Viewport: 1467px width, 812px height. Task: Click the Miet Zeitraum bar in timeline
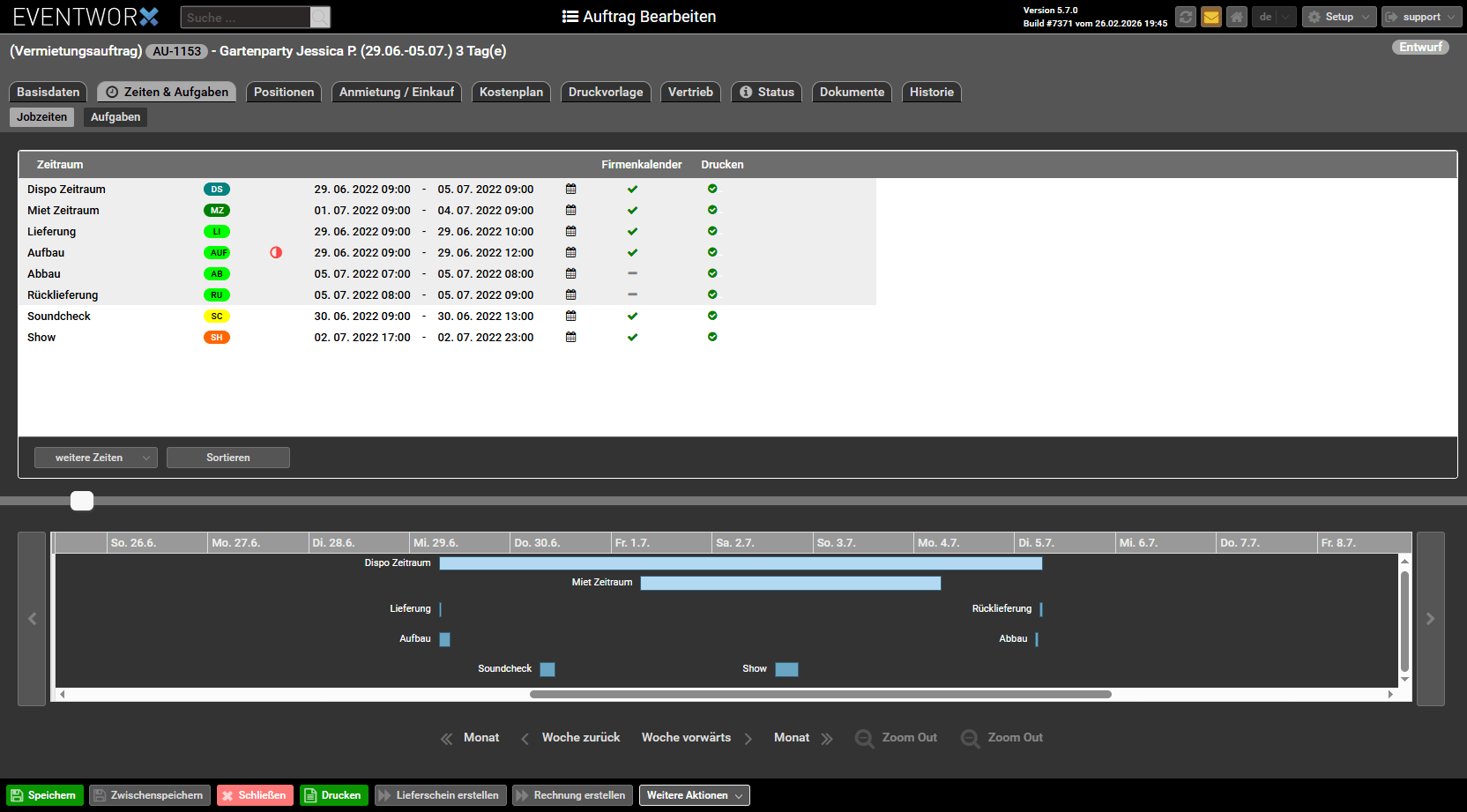790,583
